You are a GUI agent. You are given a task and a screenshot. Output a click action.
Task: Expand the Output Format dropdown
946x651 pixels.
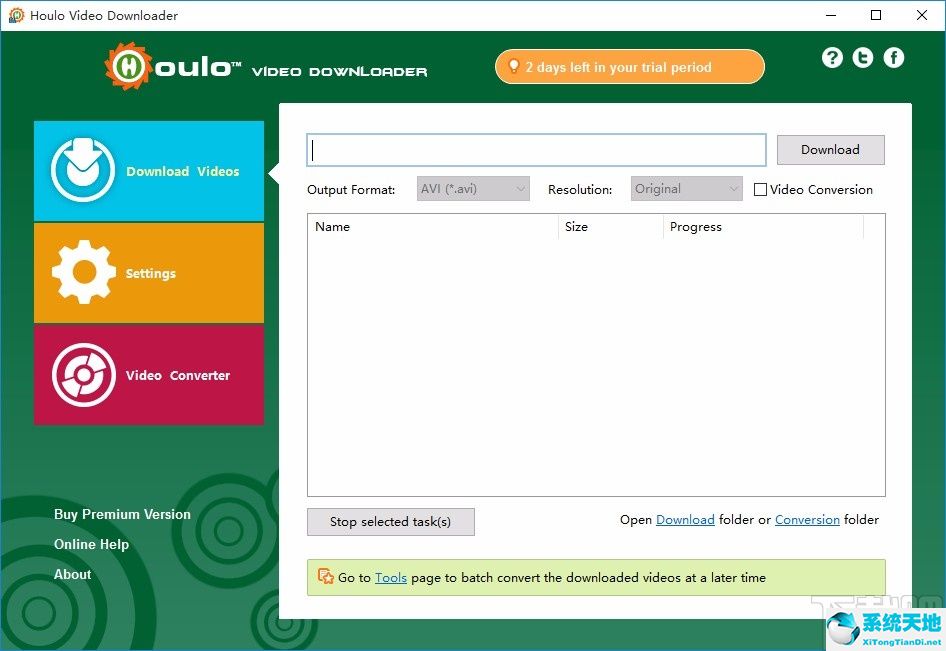point(473,189)
